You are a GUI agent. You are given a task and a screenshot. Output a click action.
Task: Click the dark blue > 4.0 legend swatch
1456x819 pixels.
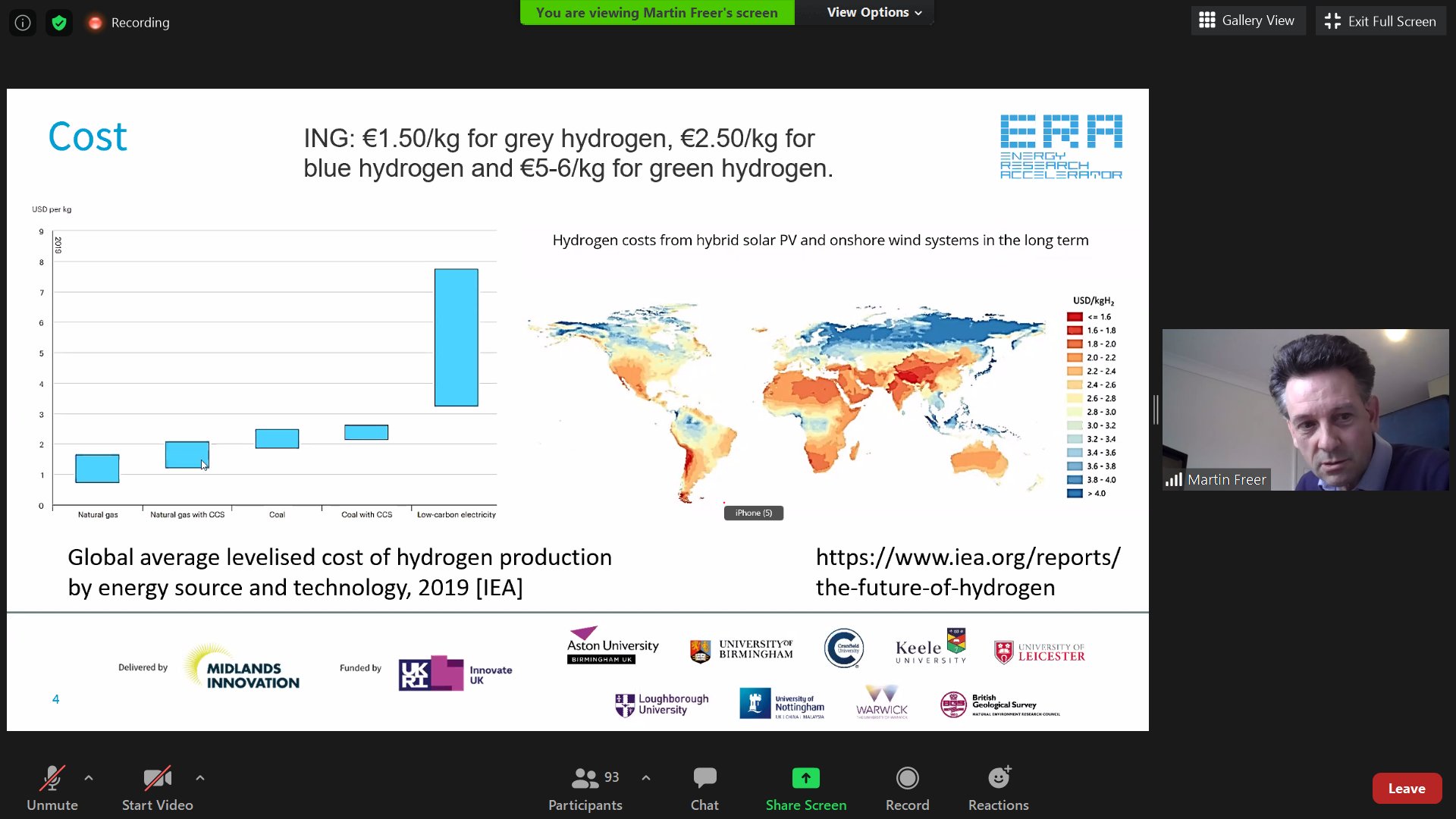tap(1075, 494)
